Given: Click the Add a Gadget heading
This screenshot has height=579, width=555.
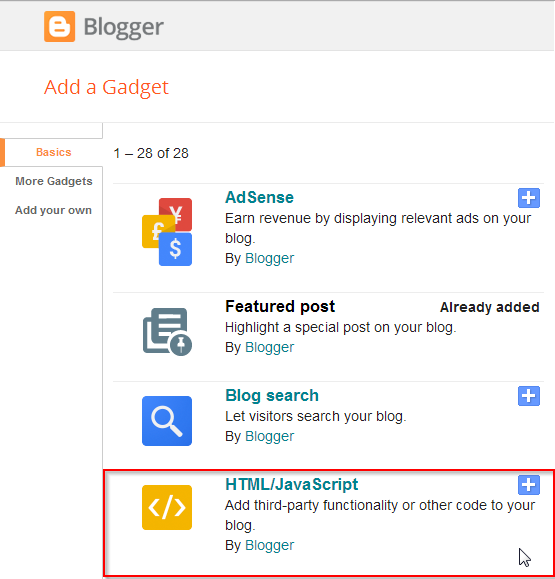Looking at the screenshot, I should 106,88.
